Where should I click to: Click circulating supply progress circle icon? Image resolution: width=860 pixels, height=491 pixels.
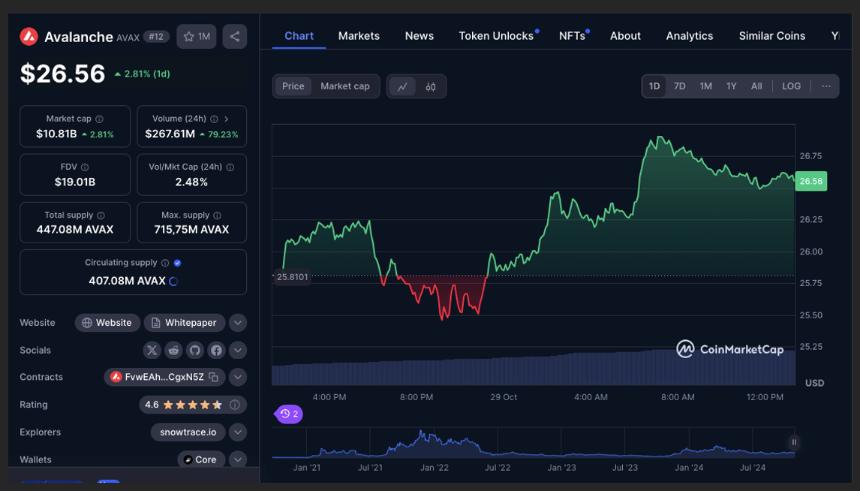(173, 281)
